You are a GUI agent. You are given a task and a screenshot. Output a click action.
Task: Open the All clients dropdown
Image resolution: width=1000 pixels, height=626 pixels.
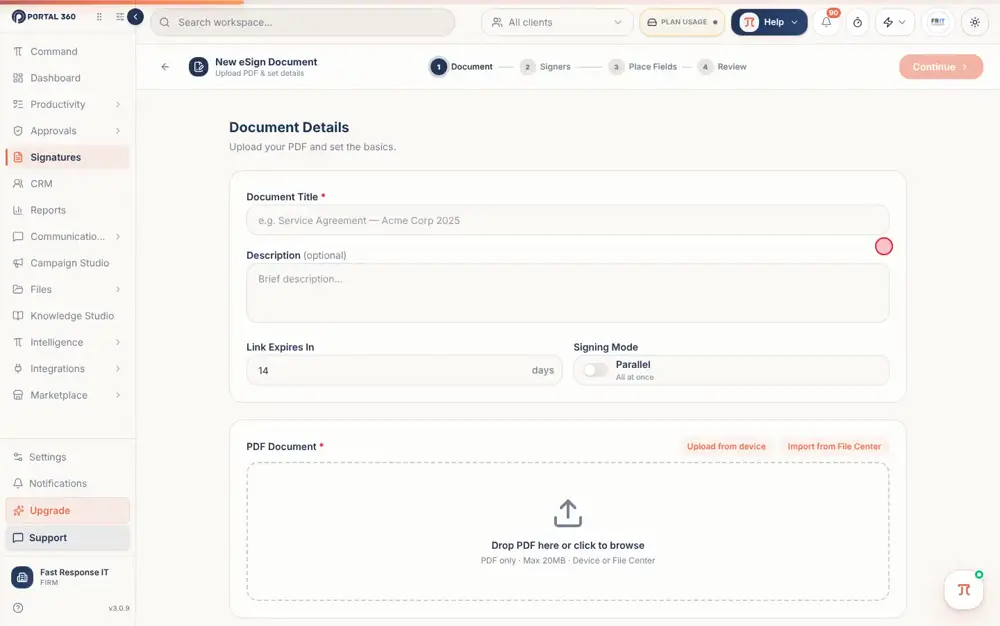tap(557, 22)
